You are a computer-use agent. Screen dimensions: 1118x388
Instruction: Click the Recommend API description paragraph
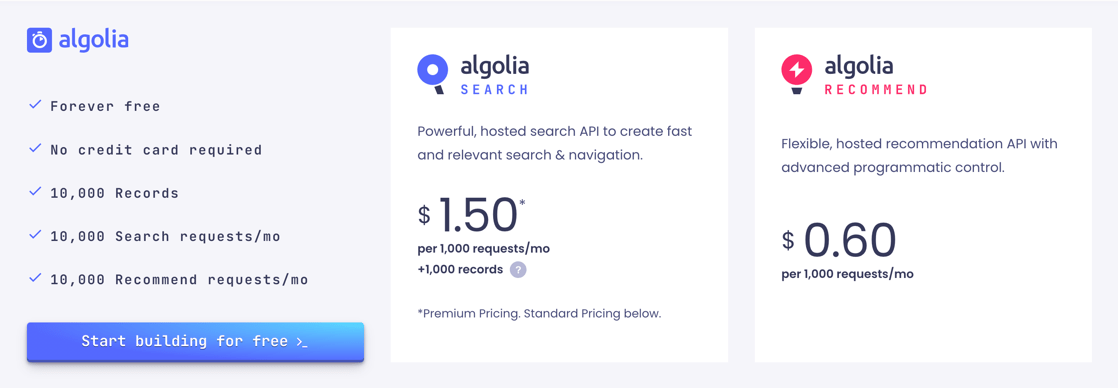click(x=920, y=155)
